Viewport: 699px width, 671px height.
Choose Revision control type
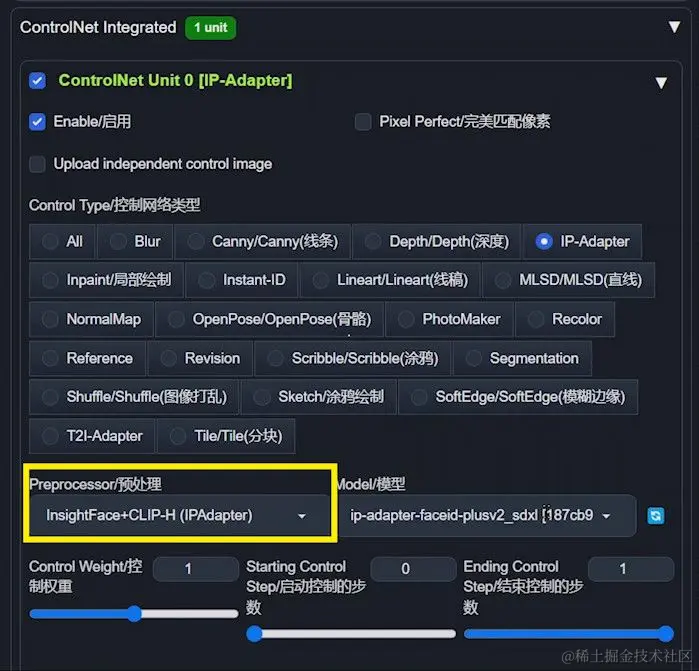(x=200, y=358)
